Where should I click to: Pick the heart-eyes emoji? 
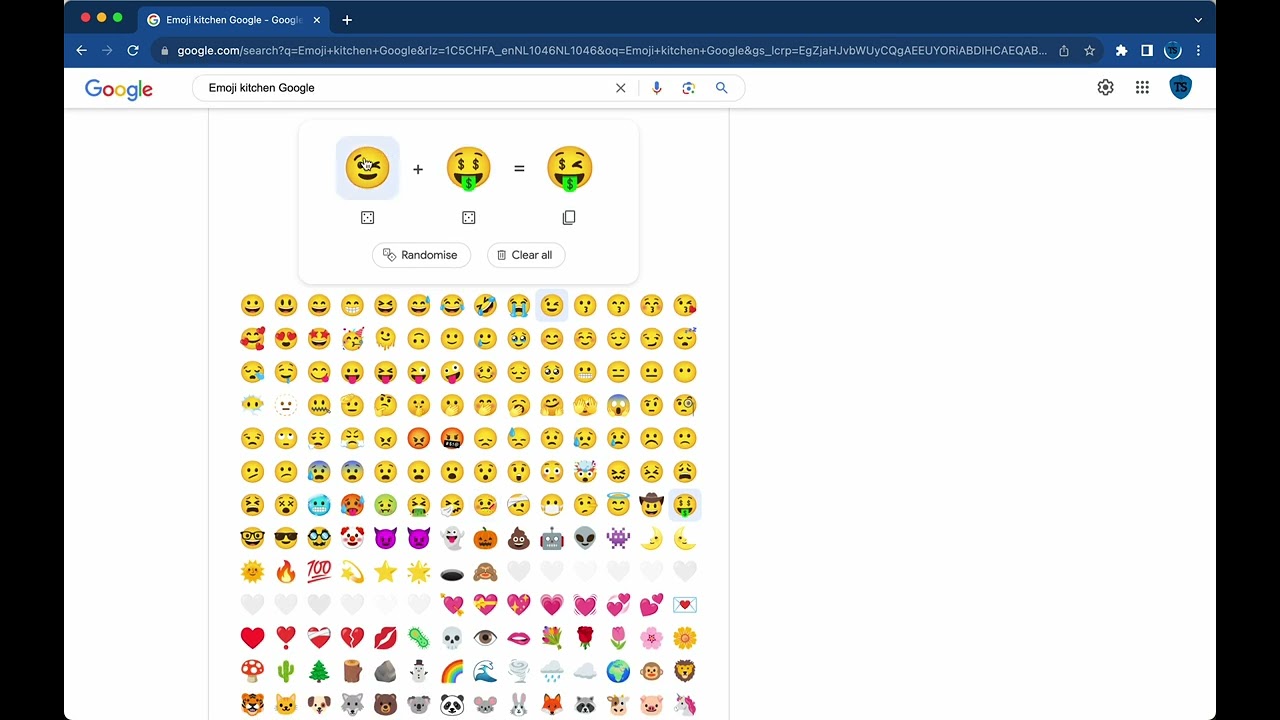285,339
